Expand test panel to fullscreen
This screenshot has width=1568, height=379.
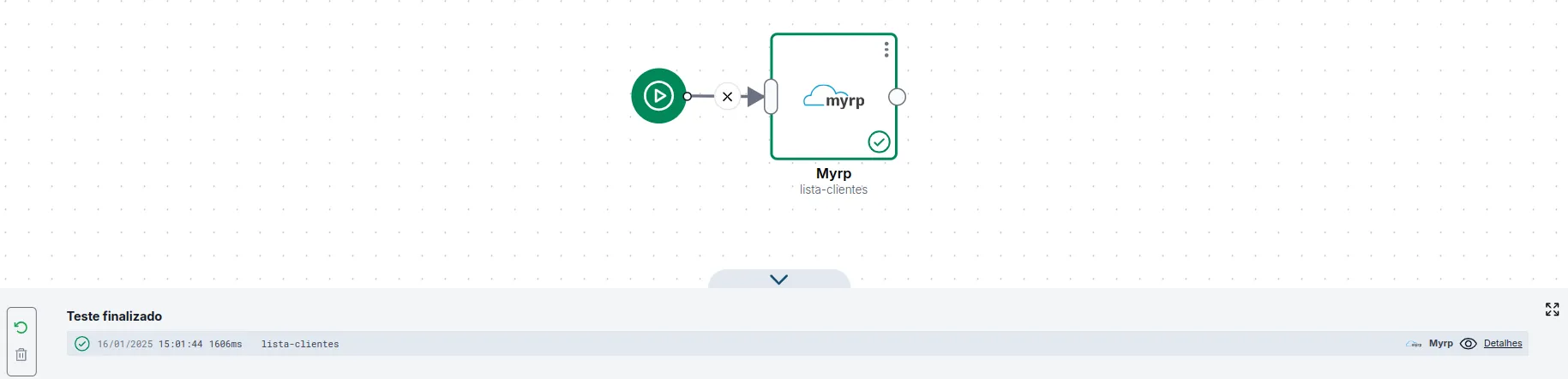click(x=1552, y=310)
